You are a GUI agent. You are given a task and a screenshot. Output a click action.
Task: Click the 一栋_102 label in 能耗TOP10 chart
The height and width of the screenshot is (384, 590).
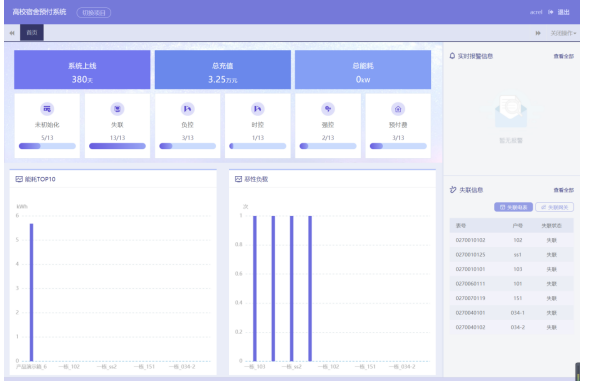click(69, 366)
